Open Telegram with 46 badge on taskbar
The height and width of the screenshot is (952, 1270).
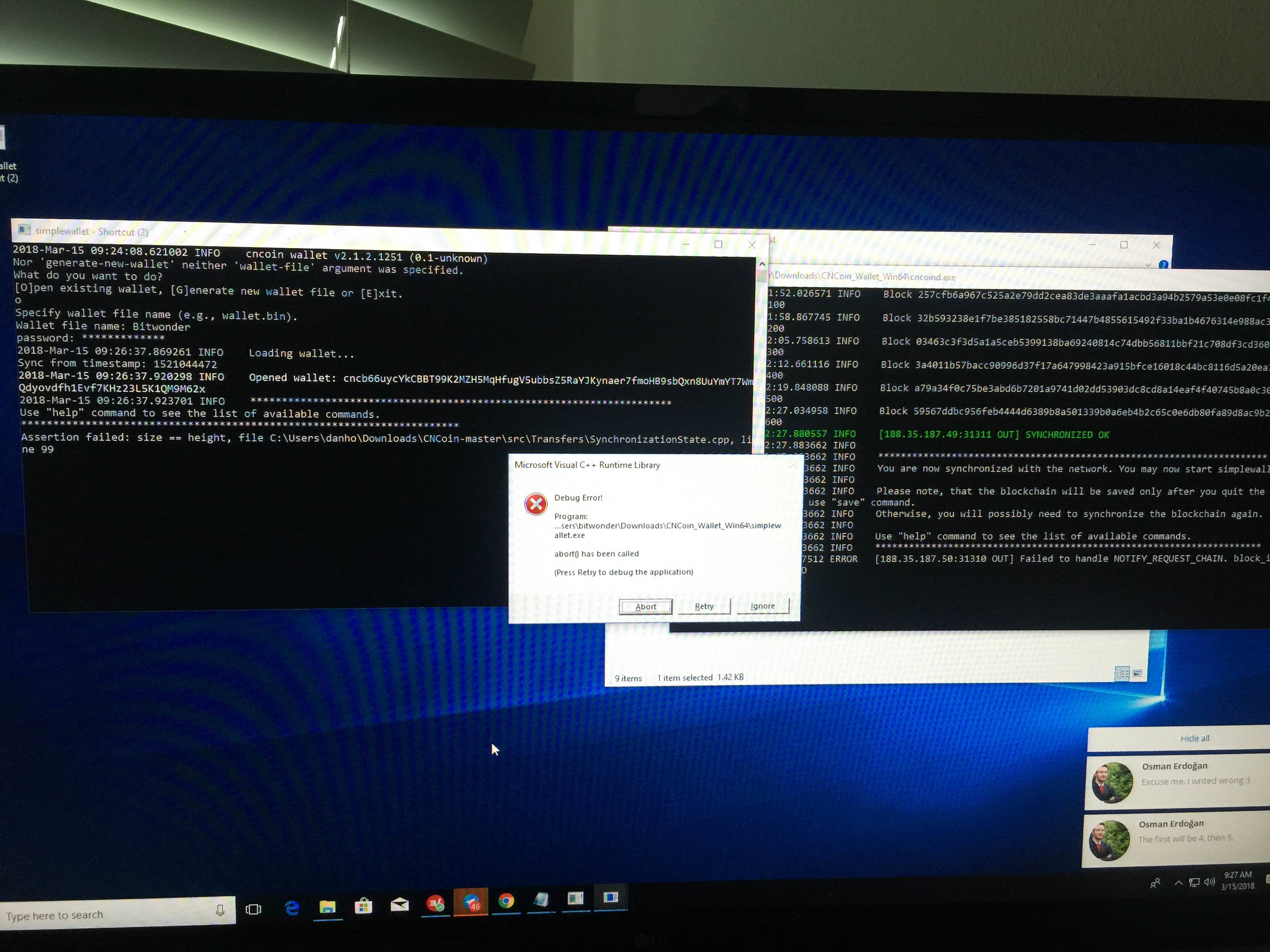[471, 902]
